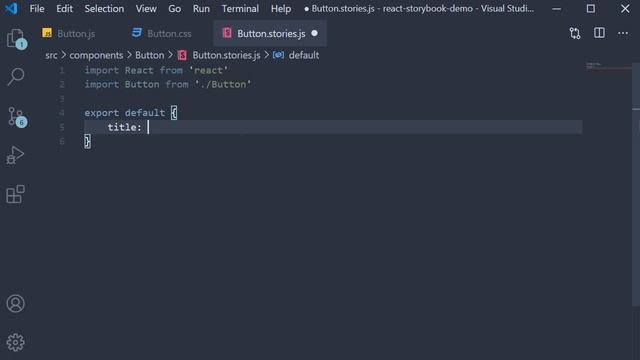Maximize the VS Code window
Image resolution: width=640 pixels, height=360 pixels.
pos(591,9)
